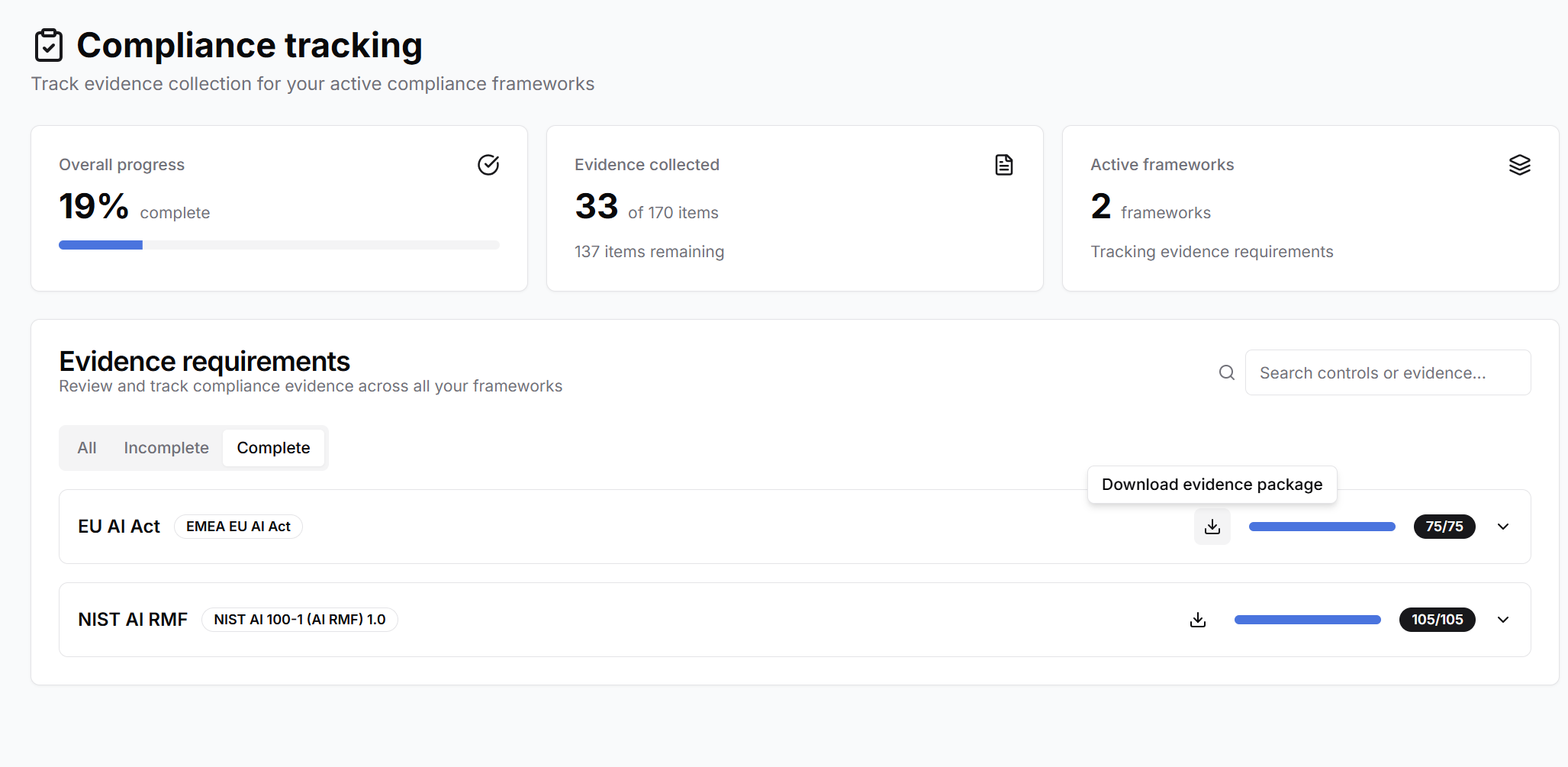This screenshot has width=1568, height=767.
Task: Click the document icon in Evidence collected card
Action: [x=1004, y=165]
